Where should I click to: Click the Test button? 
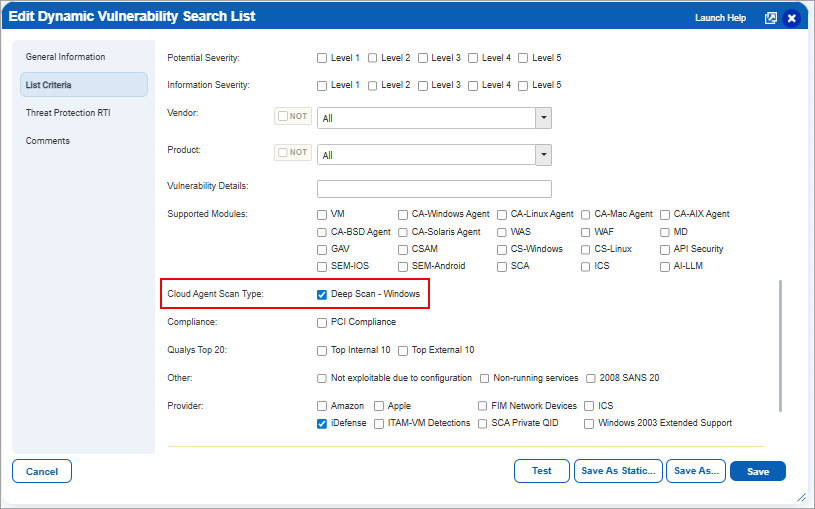pos(542,471)
